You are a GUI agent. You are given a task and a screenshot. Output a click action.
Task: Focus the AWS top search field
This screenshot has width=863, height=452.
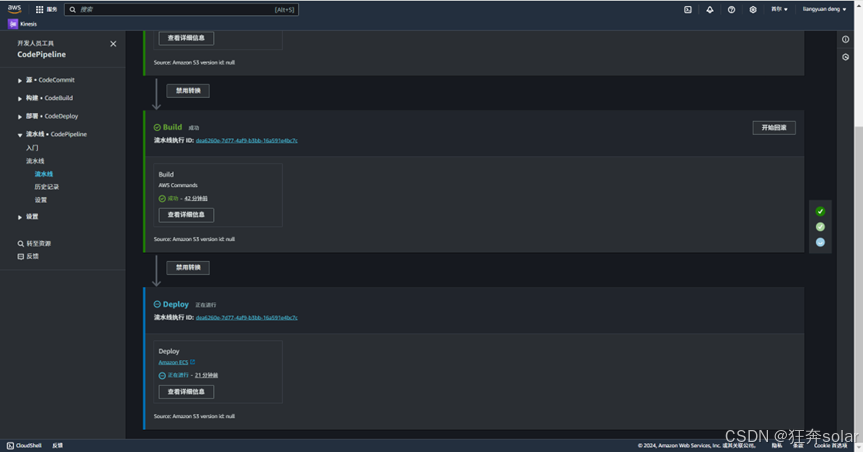tap(182, 9)
